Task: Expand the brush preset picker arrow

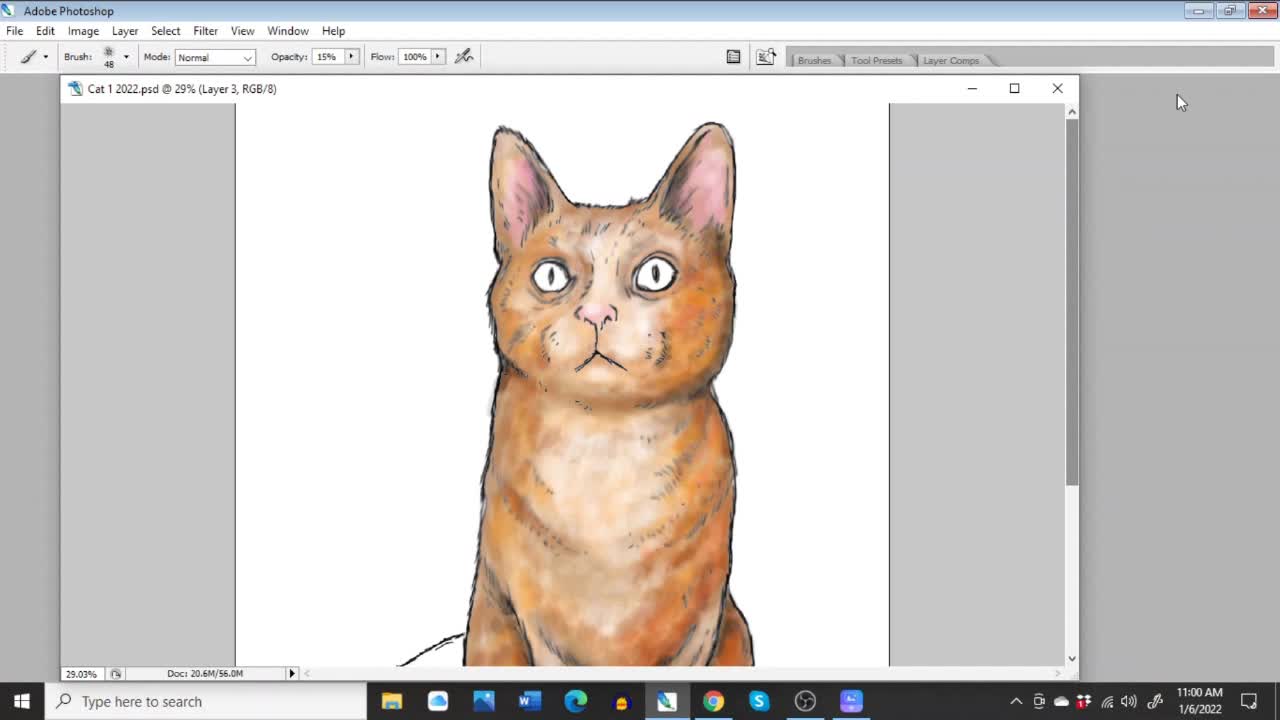Action: [126, 57]
